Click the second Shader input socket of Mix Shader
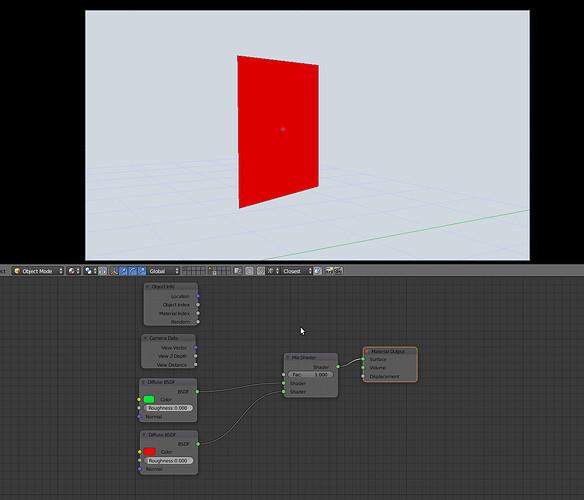Screen dimensions: 584x500 (283, 392)
